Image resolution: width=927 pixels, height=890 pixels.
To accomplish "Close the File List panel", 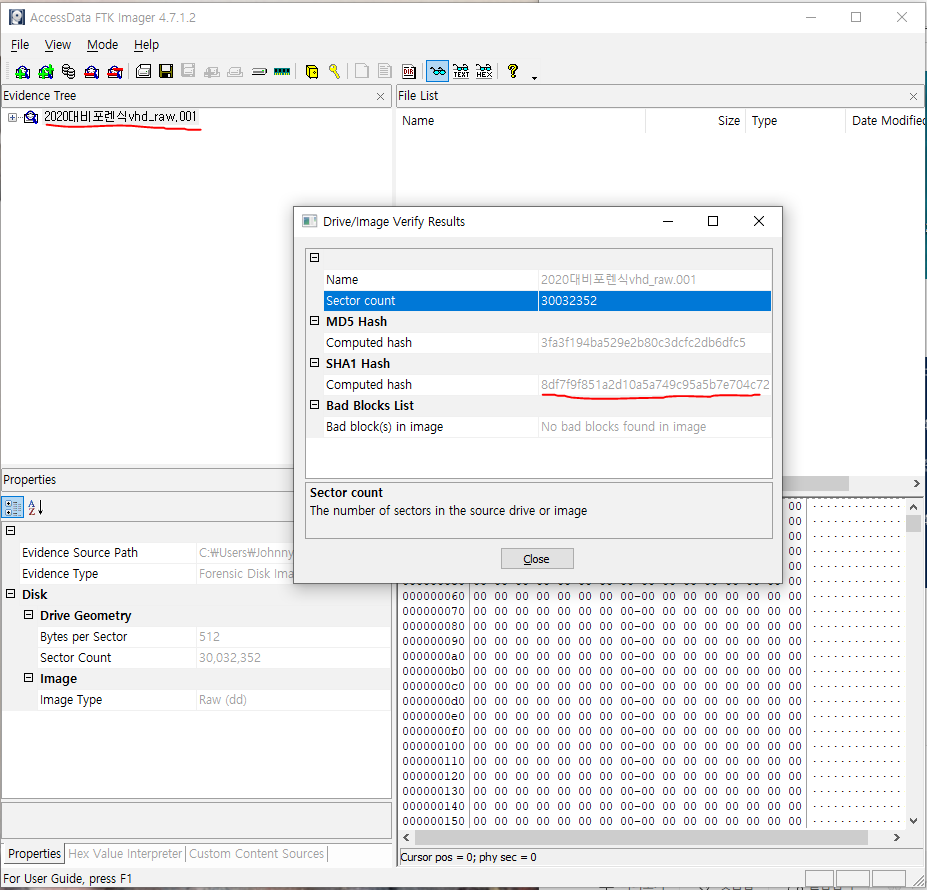I will point(913,96).
